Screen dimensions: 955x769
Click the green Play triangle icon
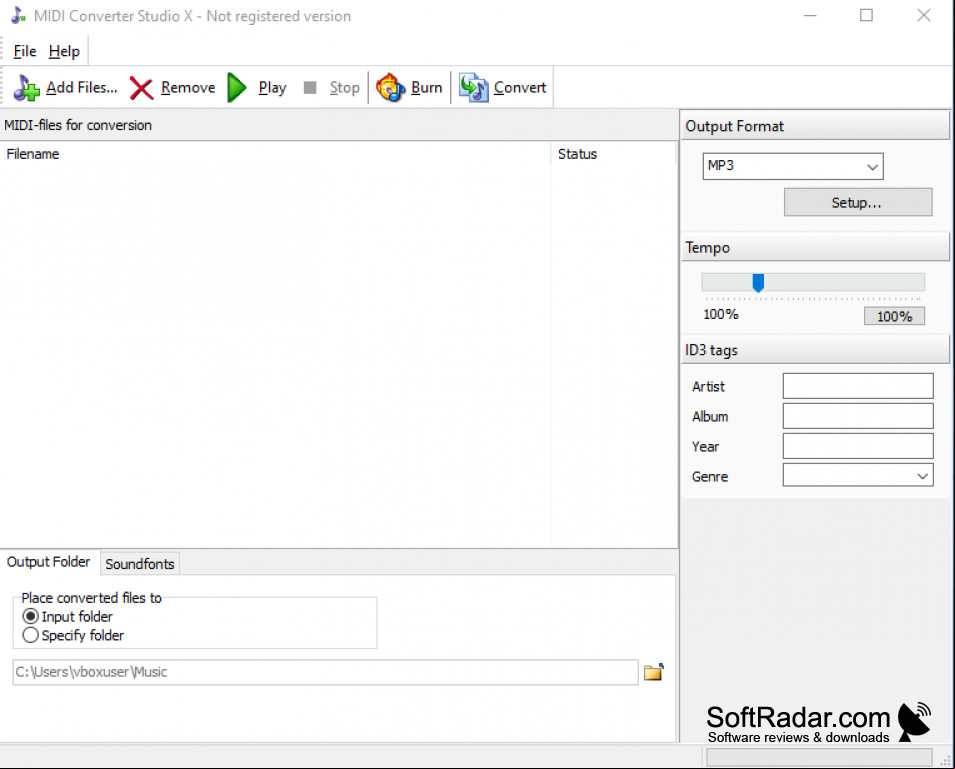coord(236,88)
